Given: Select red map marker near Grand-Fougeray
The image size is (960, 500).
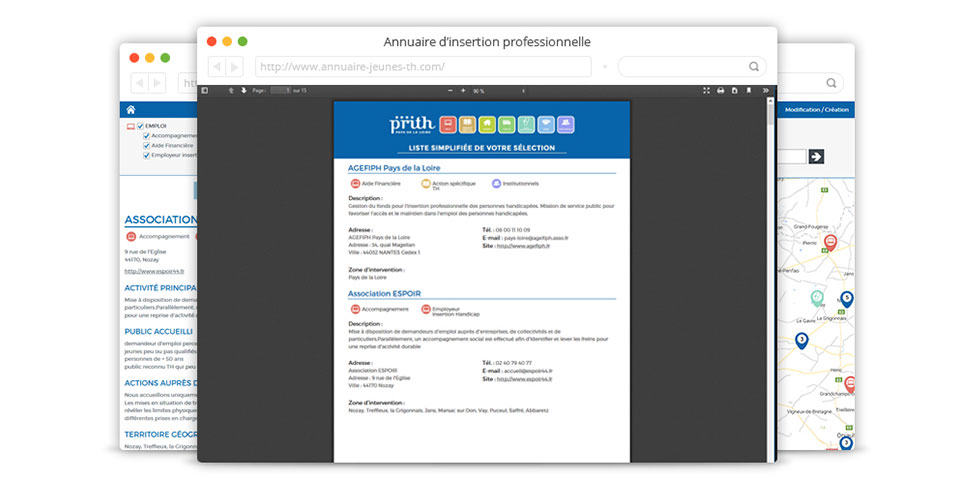Looking at the screenshot, I should click(830, 243).
